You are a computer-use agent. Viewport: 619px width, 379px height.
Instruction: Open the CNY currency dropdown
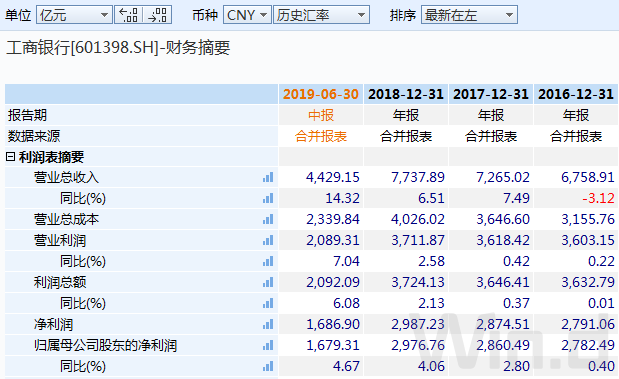pyautogui.click(x=247, y=15)
